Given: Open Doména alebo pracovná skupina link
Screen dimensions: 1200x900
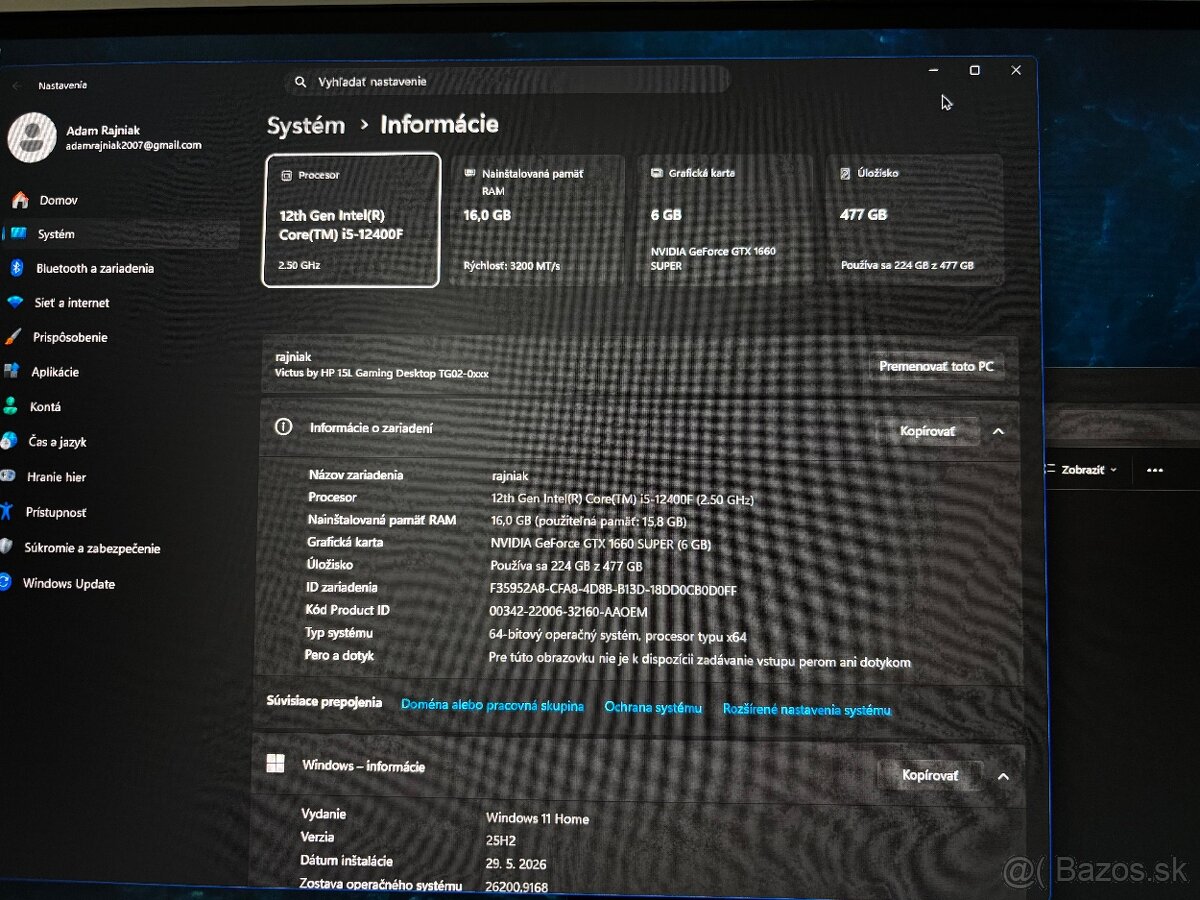Looking at the screenshot, I should pos(492,705).
